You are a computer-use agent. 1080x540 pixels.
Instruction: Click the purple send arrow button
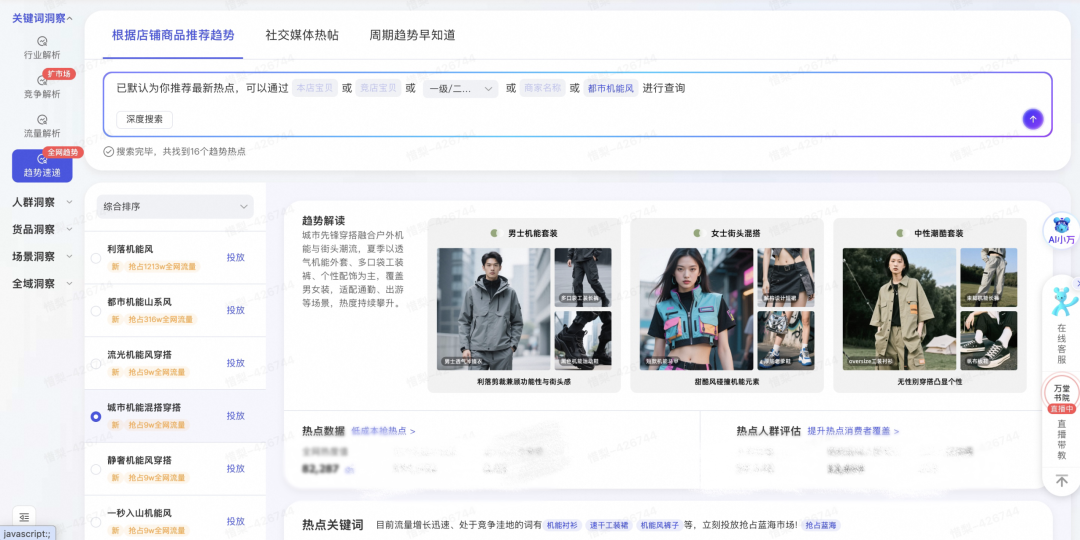click(x=1033, y=119)
